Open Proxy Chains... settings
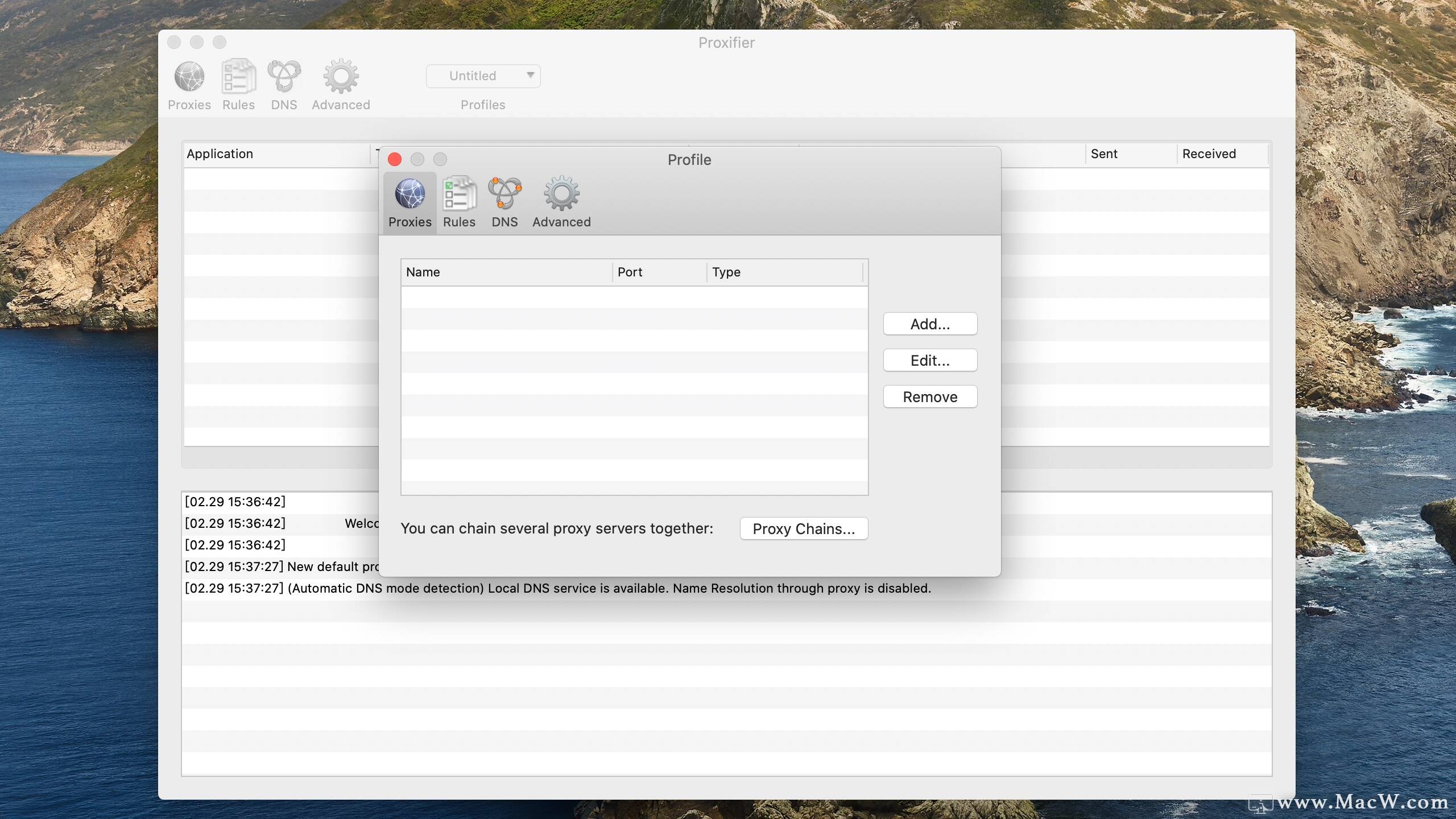 pyautogui.click(x=804, y=529)
